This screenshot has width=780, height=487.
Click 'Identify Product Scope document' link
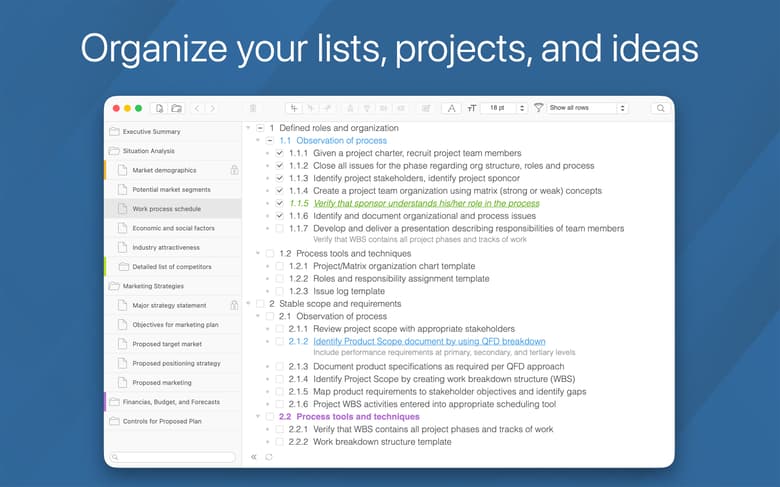(x=430, y=341)
